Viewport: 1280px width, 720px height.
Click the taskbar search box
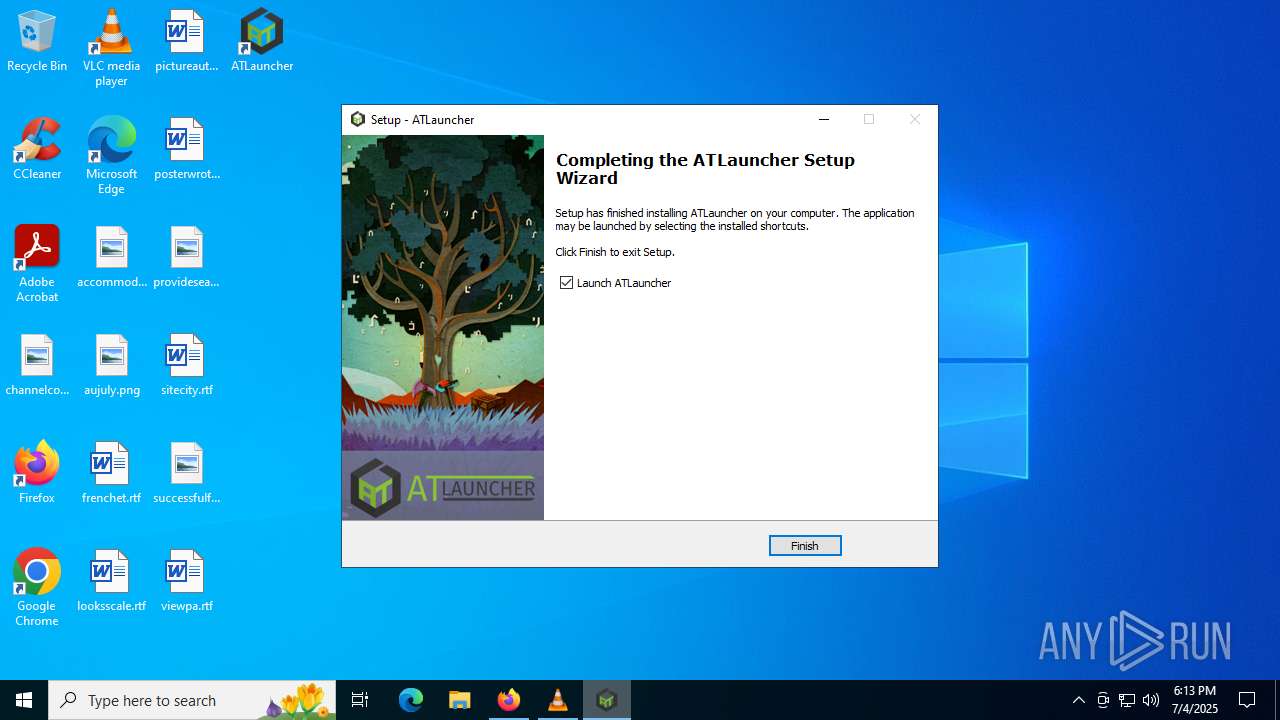point(192,700)
